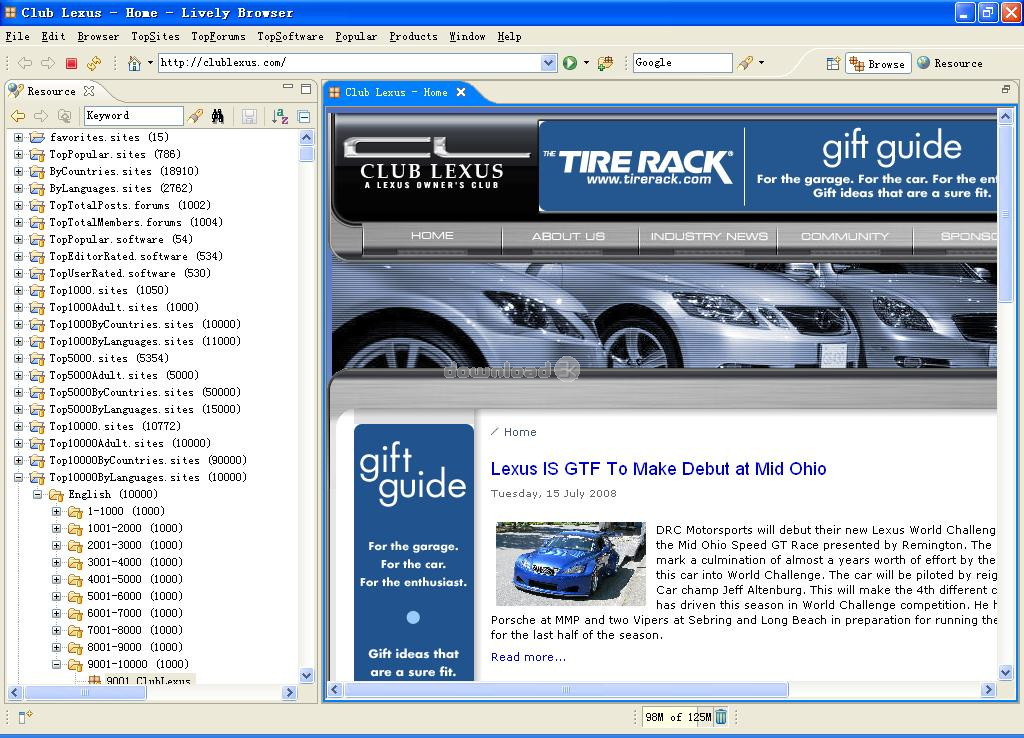Click the Keyword field in Resource panel
Image resolution: width=1024 pixels, height=738 pixels.
tap(133, 116)
